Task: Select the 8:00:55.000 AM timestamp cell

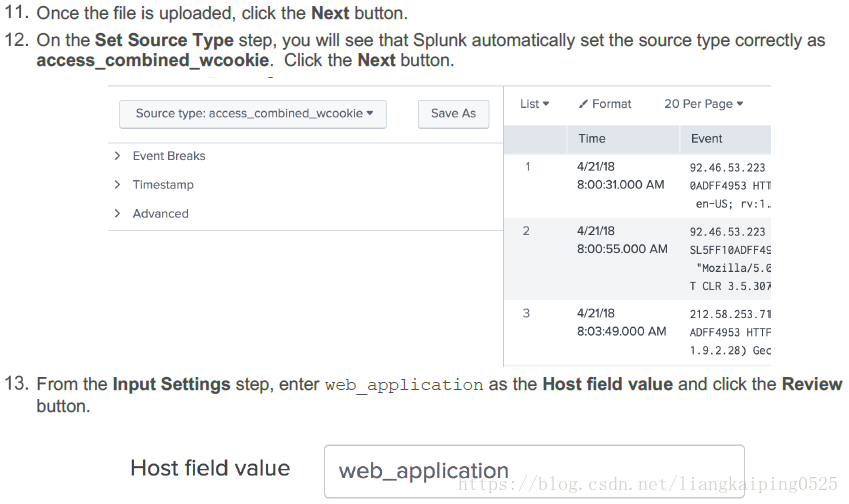Action: click(x=622, y=249)
